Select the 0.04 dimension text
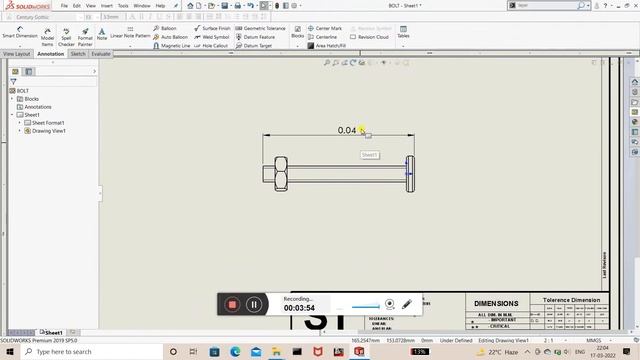 pos(347,130)
